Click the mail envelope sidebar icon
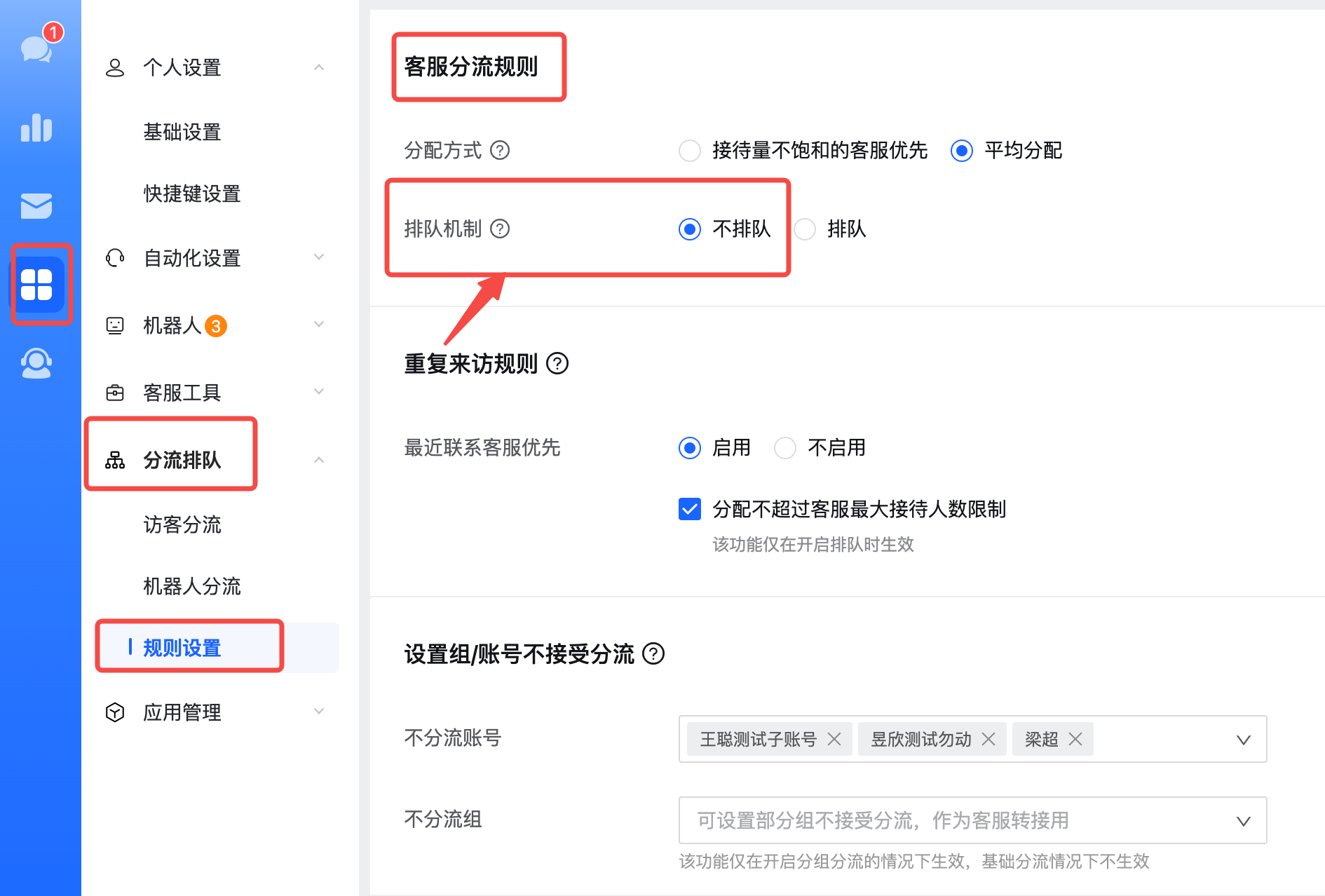1325x896 pixels. click(36, 206)
